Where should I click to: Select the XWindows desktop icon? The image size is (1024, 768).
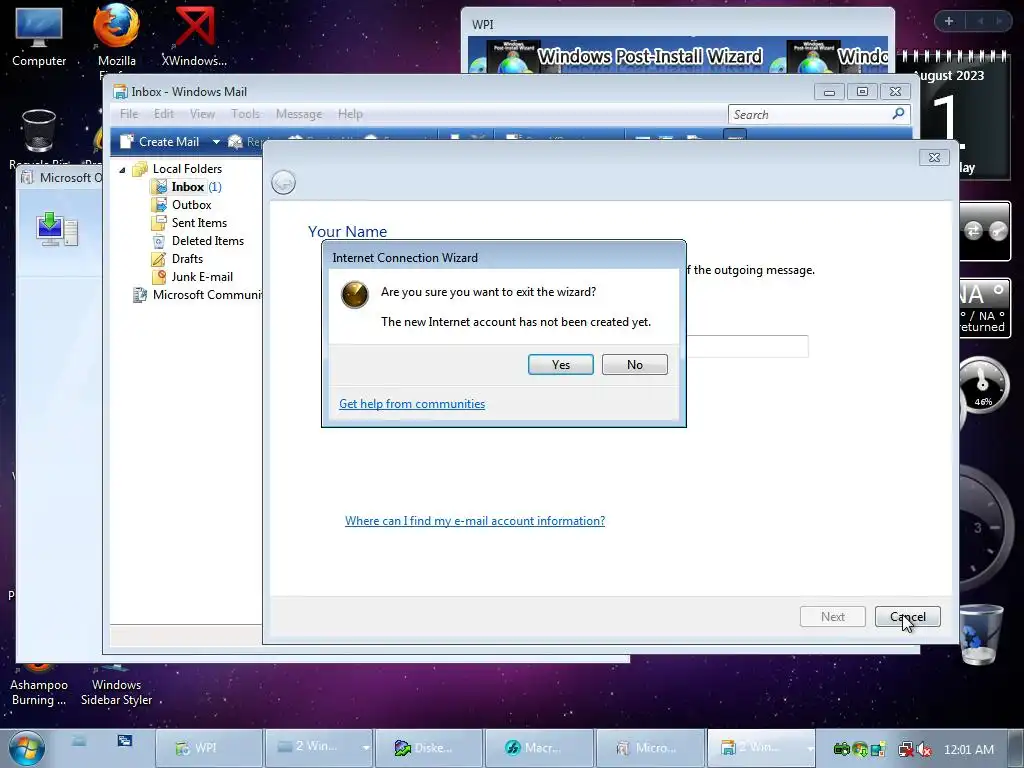[x=195, y=38]
